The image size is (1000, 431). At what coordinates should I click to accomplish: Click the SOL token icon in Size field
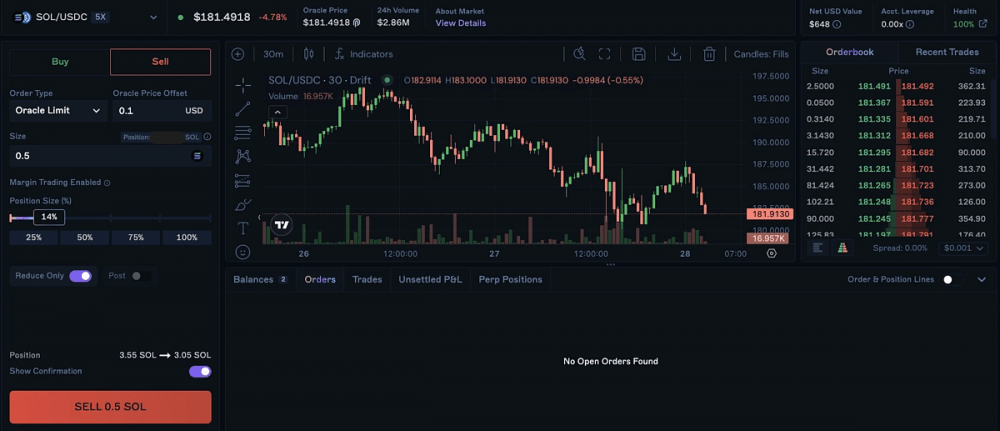[x=197, y=156]
